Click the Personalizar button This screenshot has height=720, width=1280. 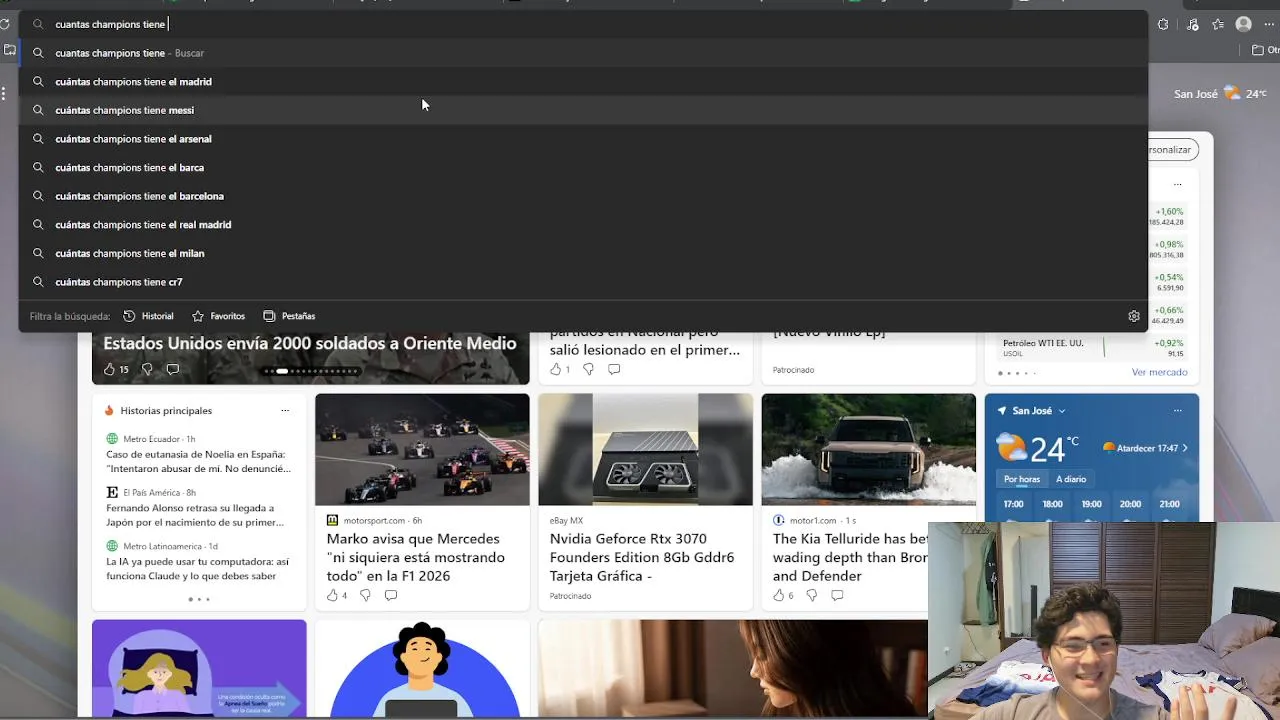point(1171,149)
